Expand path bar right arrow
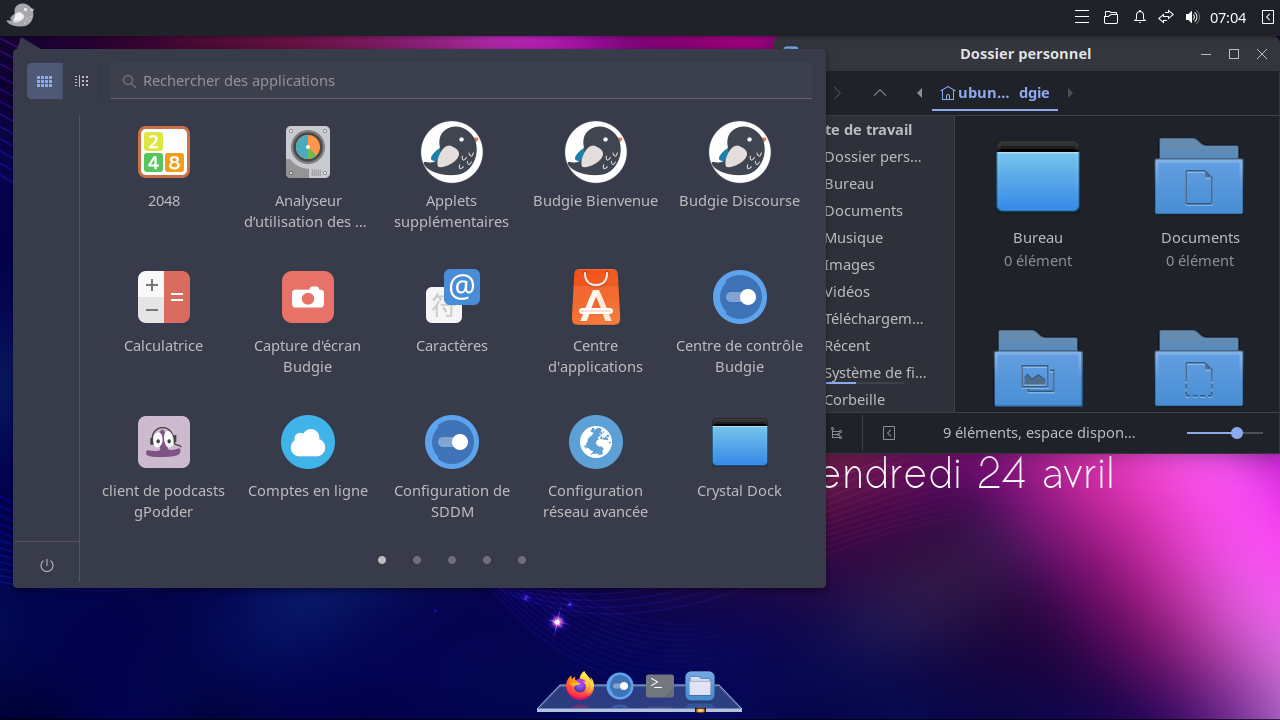The image size is (1280, 720). coord(1070,93)
